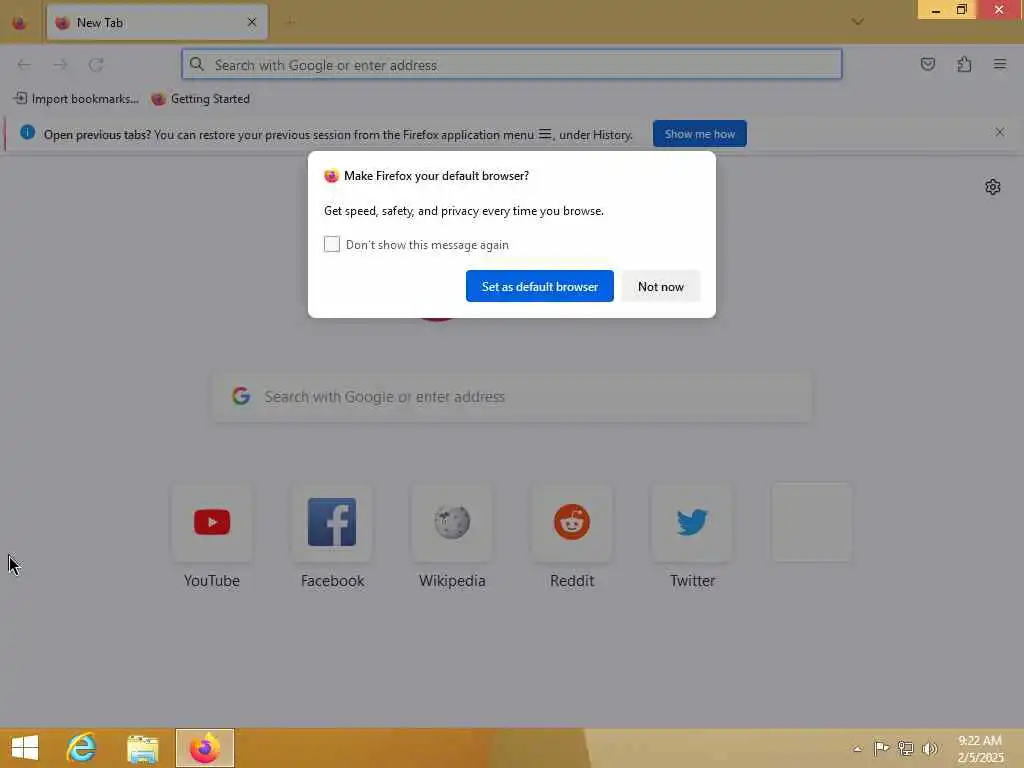
Task: Go forward one page arrow
Action: [60, 64]
